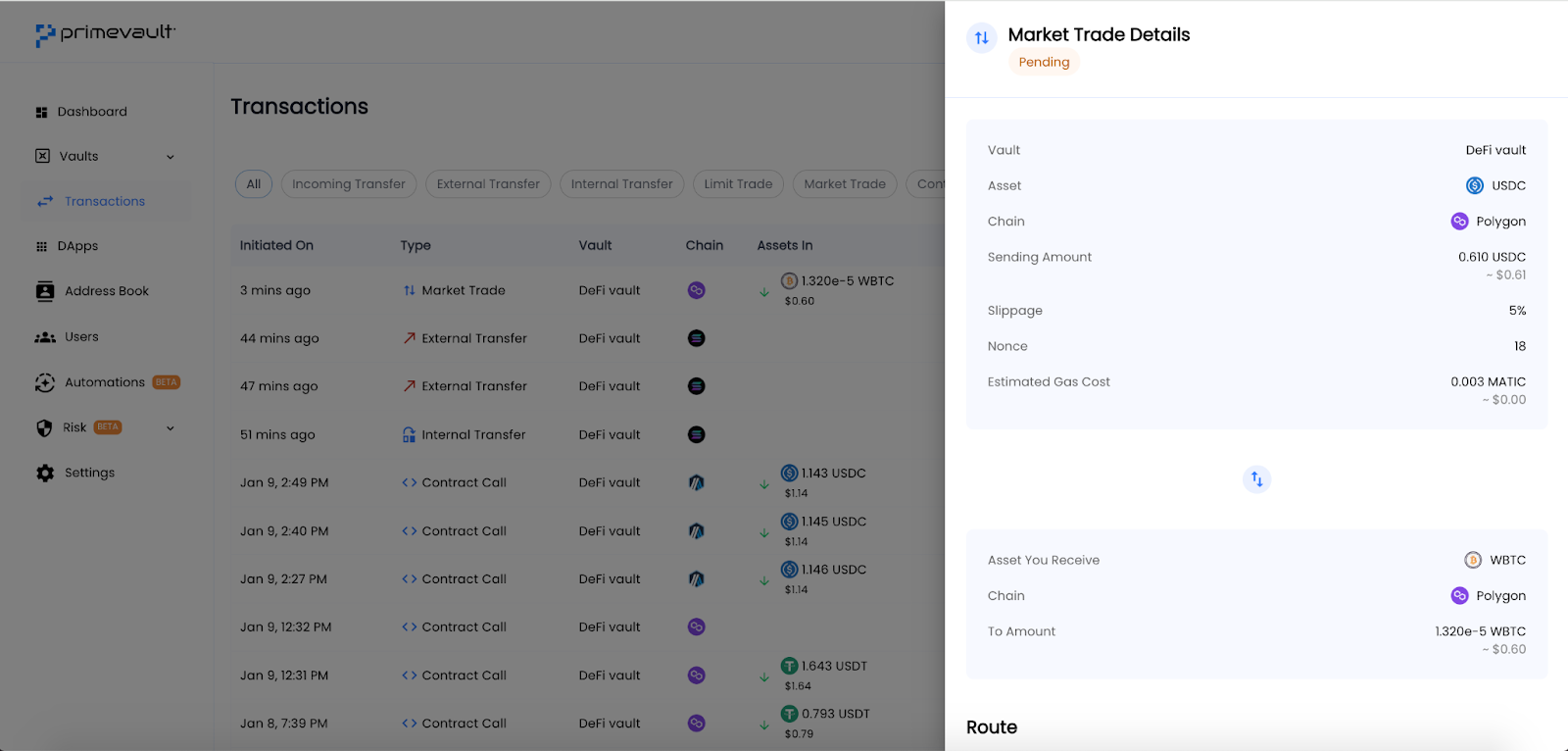Open the Address Book sidebar icon
The width and height of the screenshot is (1568, 751).
(45, 291)
